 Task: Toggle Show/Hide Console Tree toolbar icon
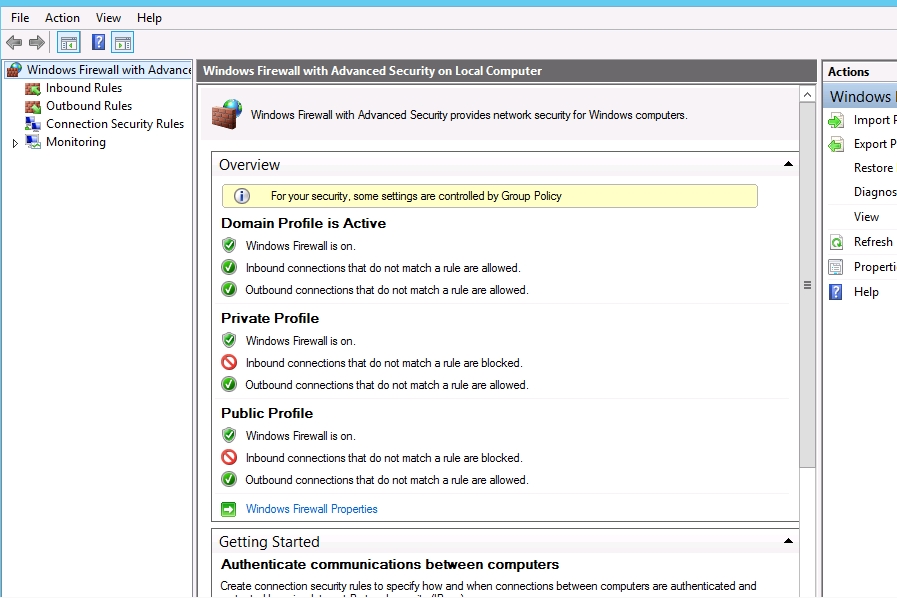pyautogui.click(x=68, y=42)
